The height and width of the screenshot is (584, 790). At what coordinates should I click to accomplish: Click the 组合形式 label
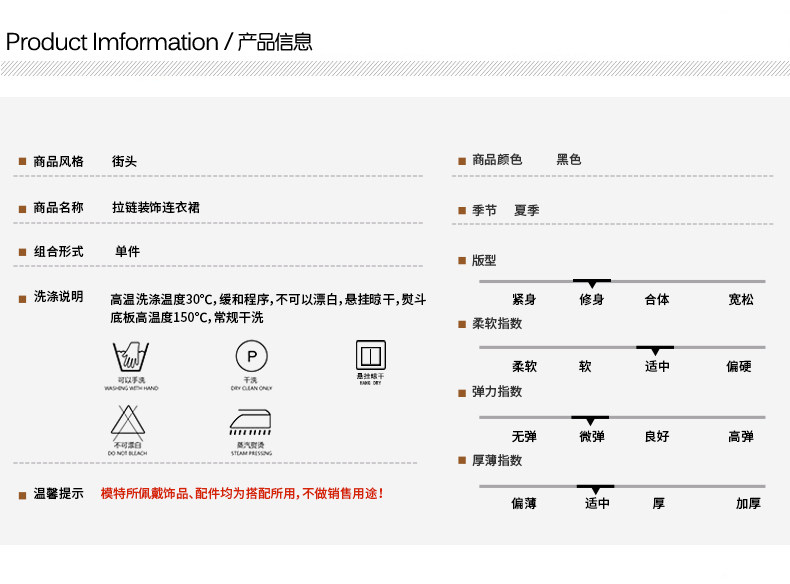[x=58, y=251]
